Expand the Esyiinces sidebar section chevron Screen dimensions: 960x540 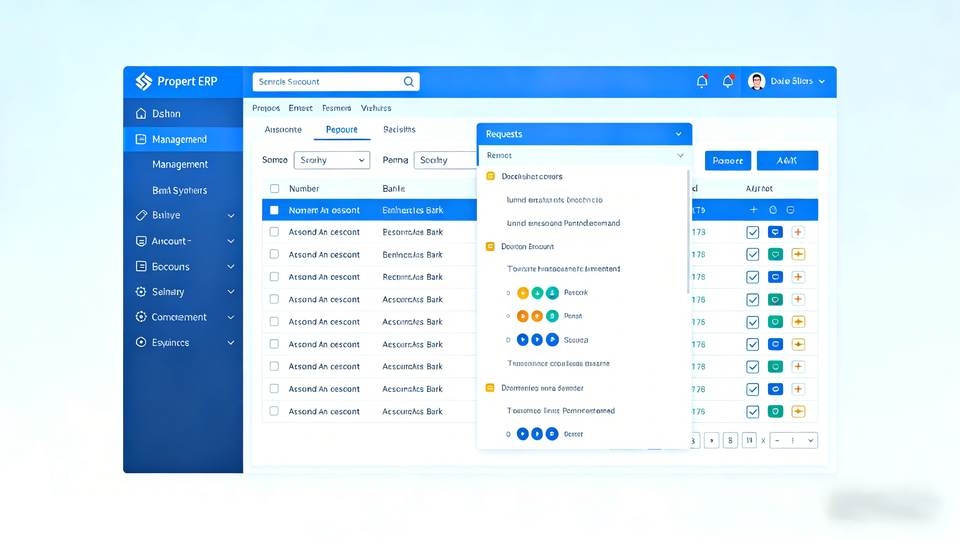point(231,343)
